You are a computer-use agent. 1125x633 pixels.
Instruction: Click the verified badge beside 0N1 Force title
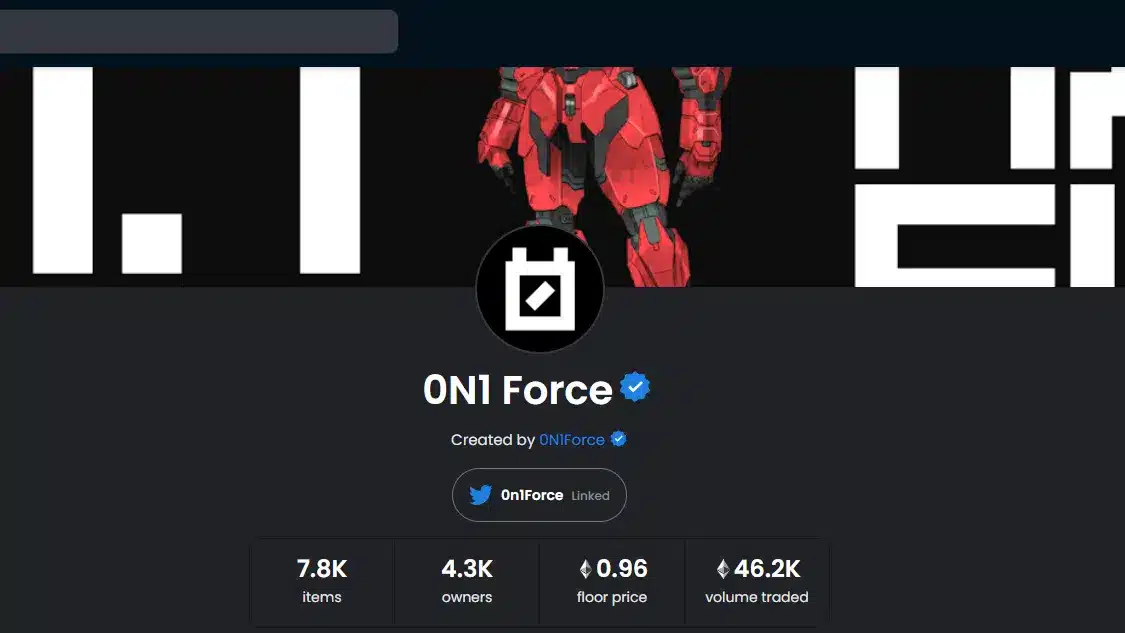635,388
